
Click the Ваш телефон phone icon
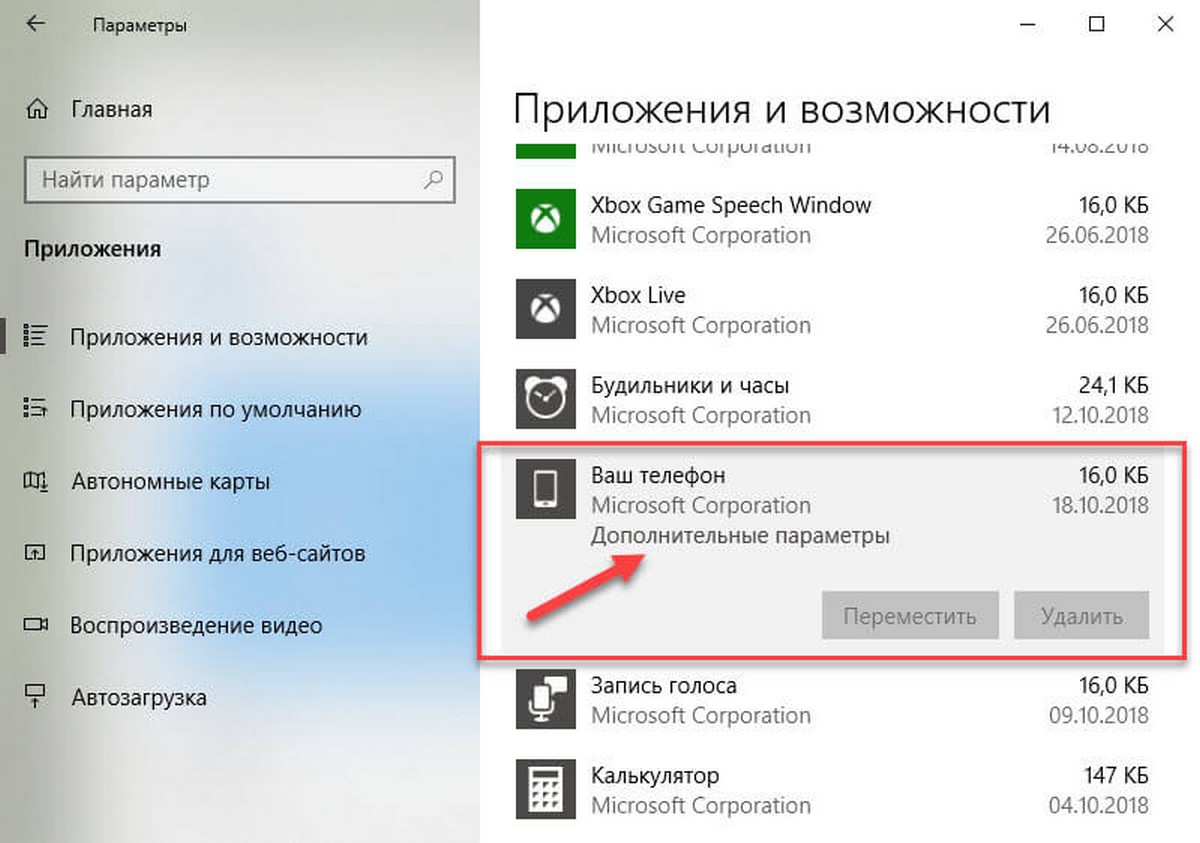click(x=546, y=489)
